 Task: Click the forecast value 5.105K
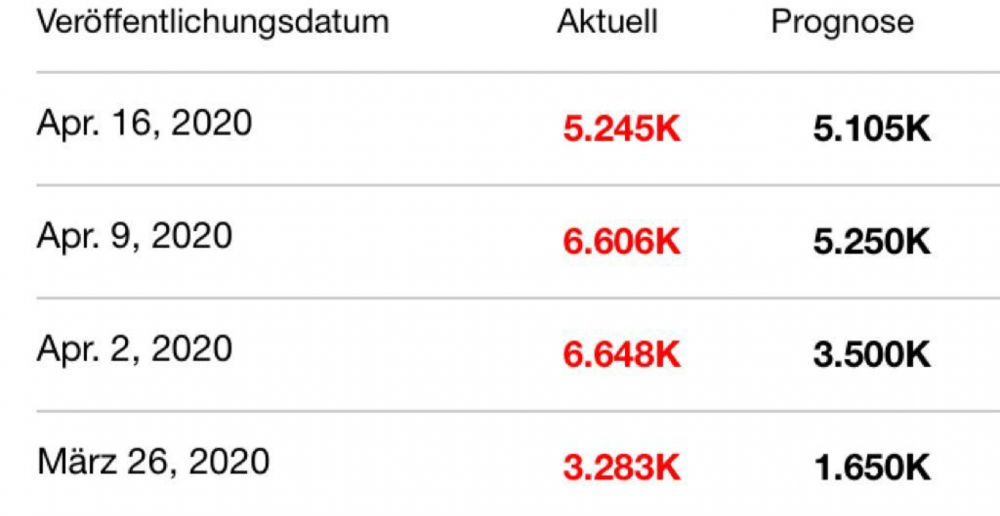click(871, 129)
